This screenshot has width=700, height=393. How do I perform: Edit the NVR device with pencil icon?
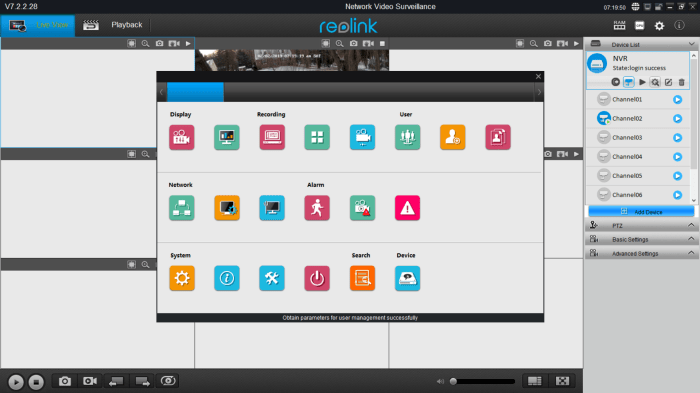pos(668,82)
